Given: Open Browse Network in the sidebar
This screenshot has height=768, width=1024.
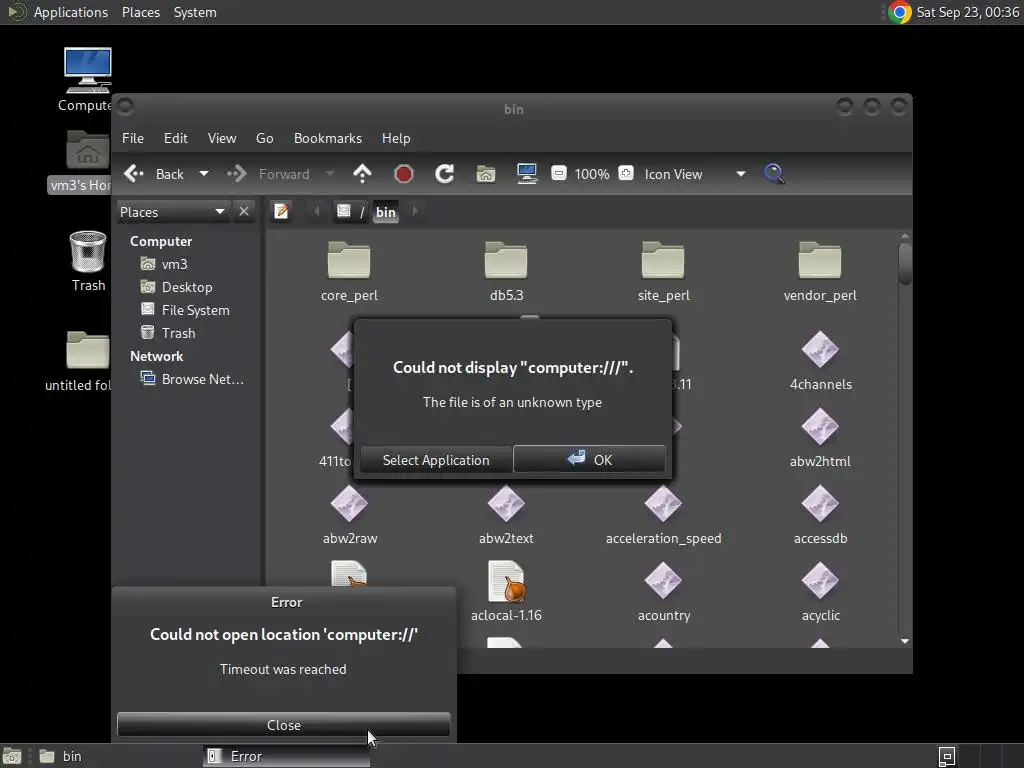Looking at the screenshot, I should point(193,379).
